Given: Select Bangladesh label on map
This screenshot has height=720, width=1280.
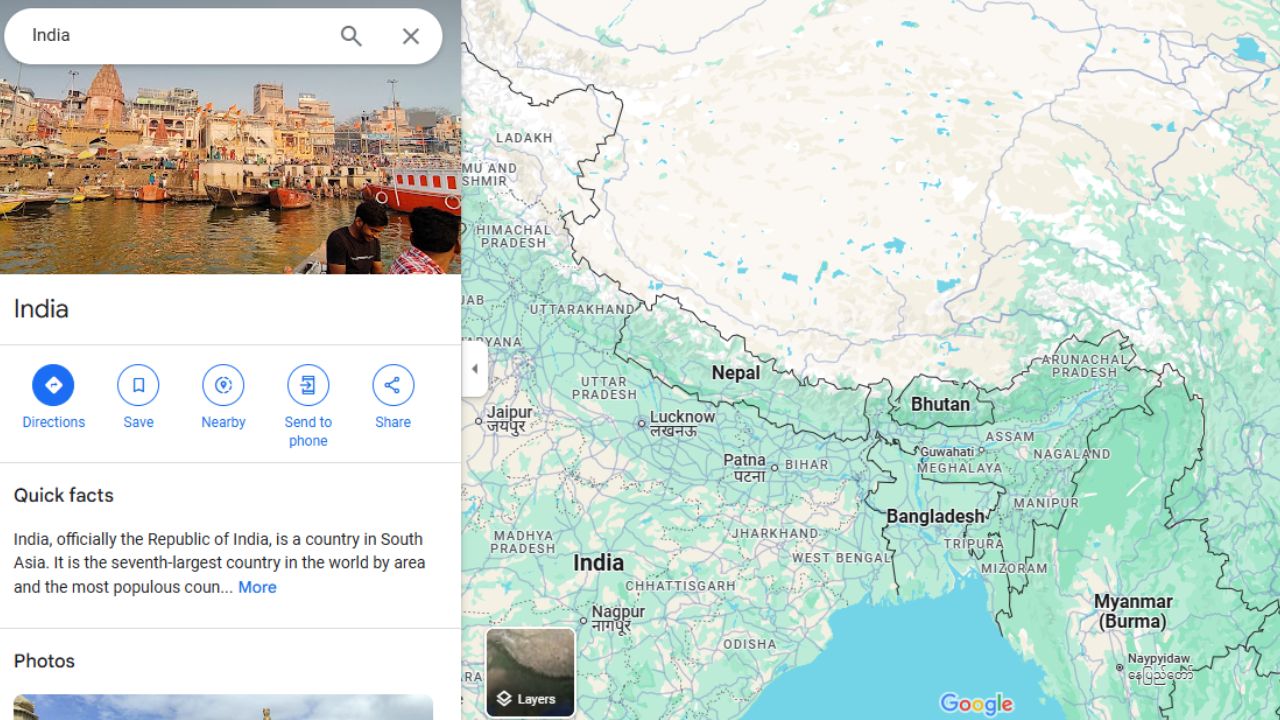Looking at the screenshot, I should tap(936, 516).
